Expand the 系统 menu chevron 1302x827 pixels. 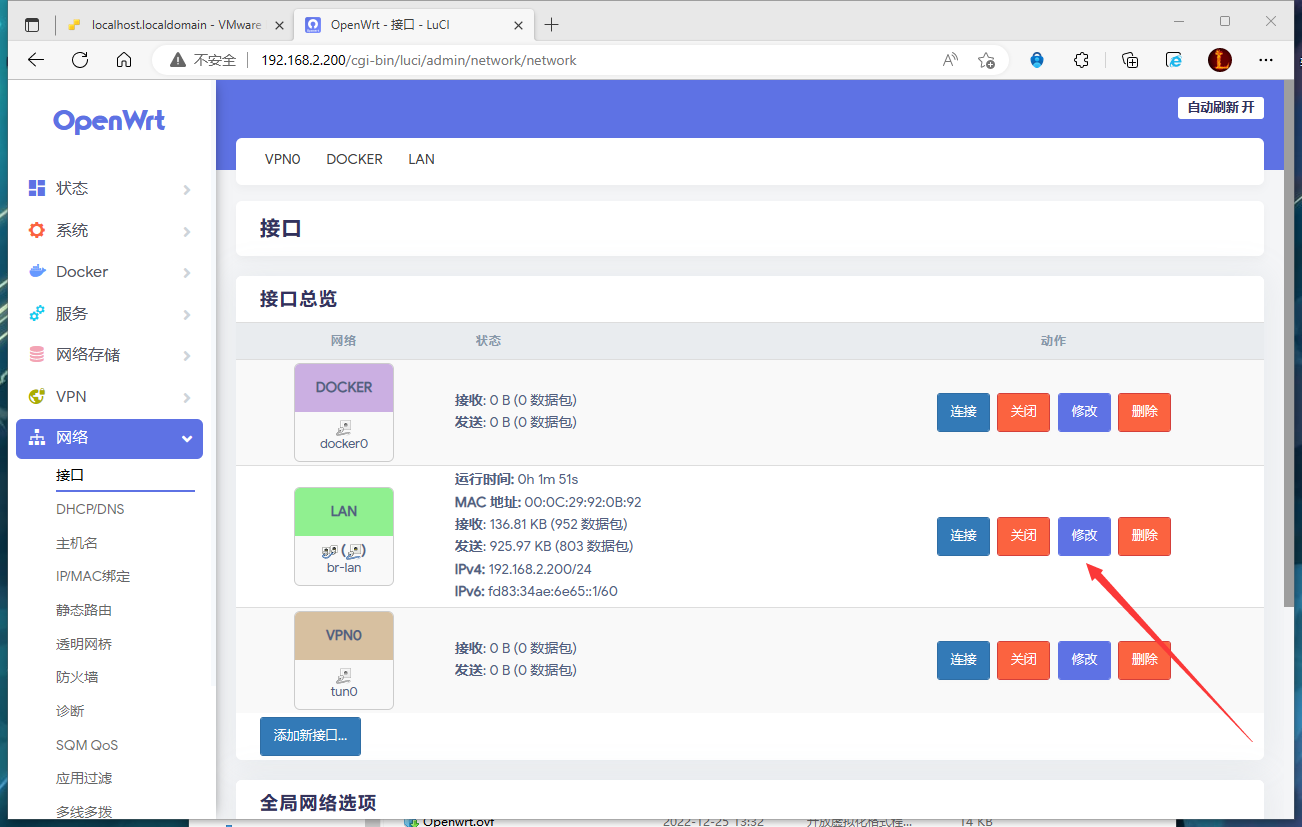[x=187, y=231]
